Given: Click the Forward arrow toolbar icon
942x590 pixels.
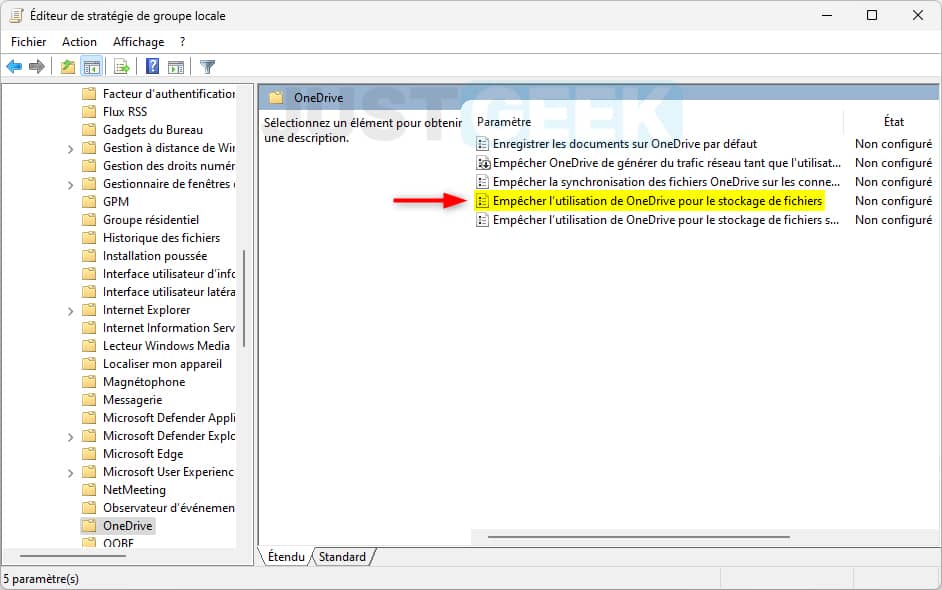Looking at the screenshot, I should (37, 67).
